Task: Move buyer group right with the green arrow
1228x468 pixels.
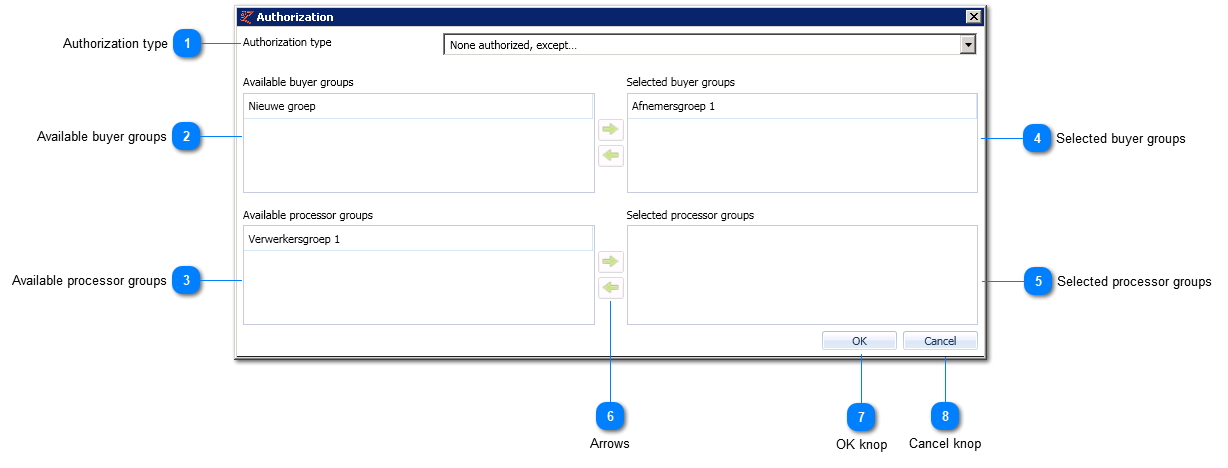Action: [610, 129]
